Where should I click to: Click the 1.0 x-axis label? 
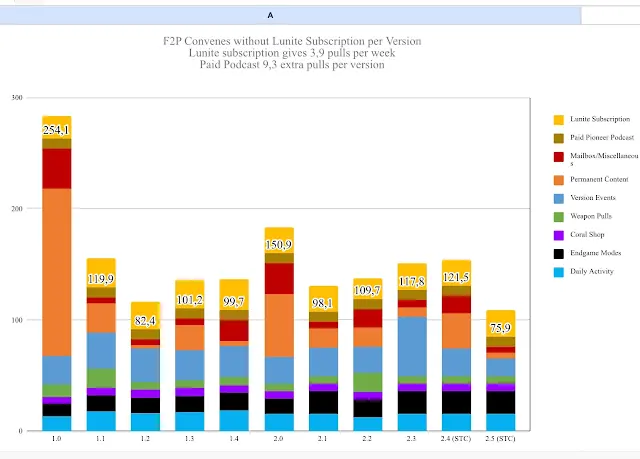[x=56, y=439]
